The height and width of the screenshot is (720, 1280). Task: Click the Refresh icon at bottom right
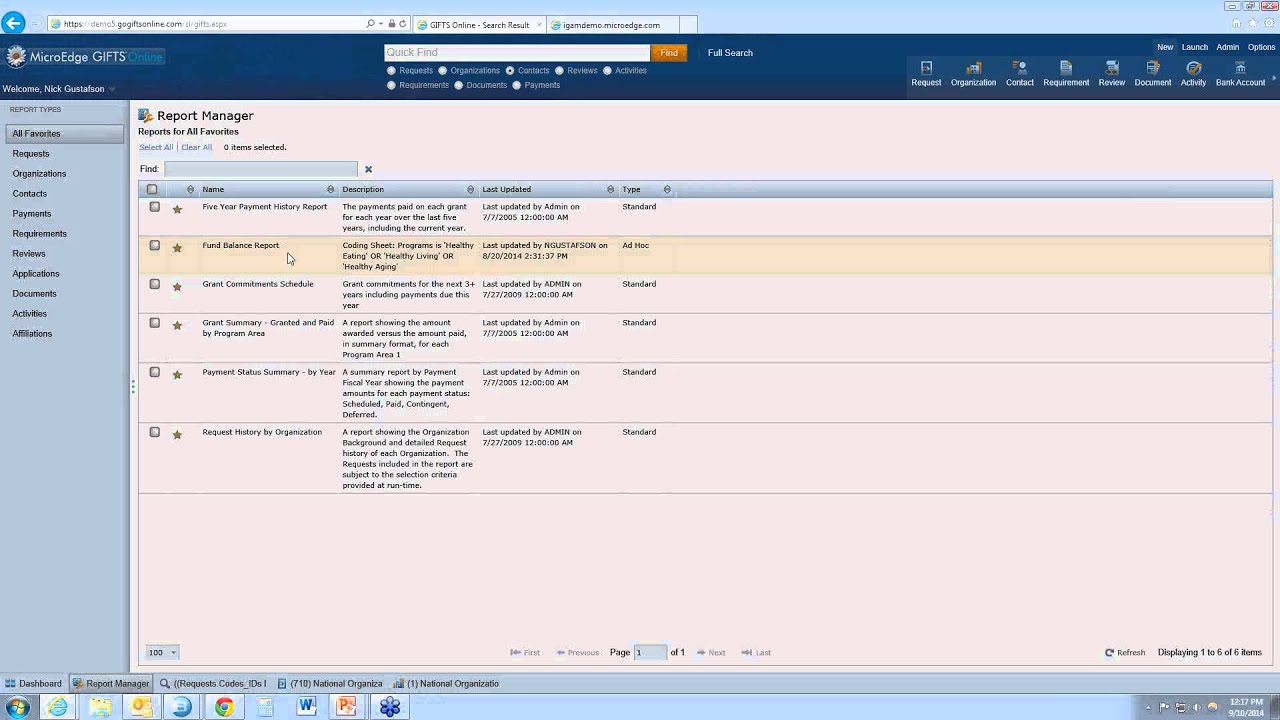click(1109, 652)
